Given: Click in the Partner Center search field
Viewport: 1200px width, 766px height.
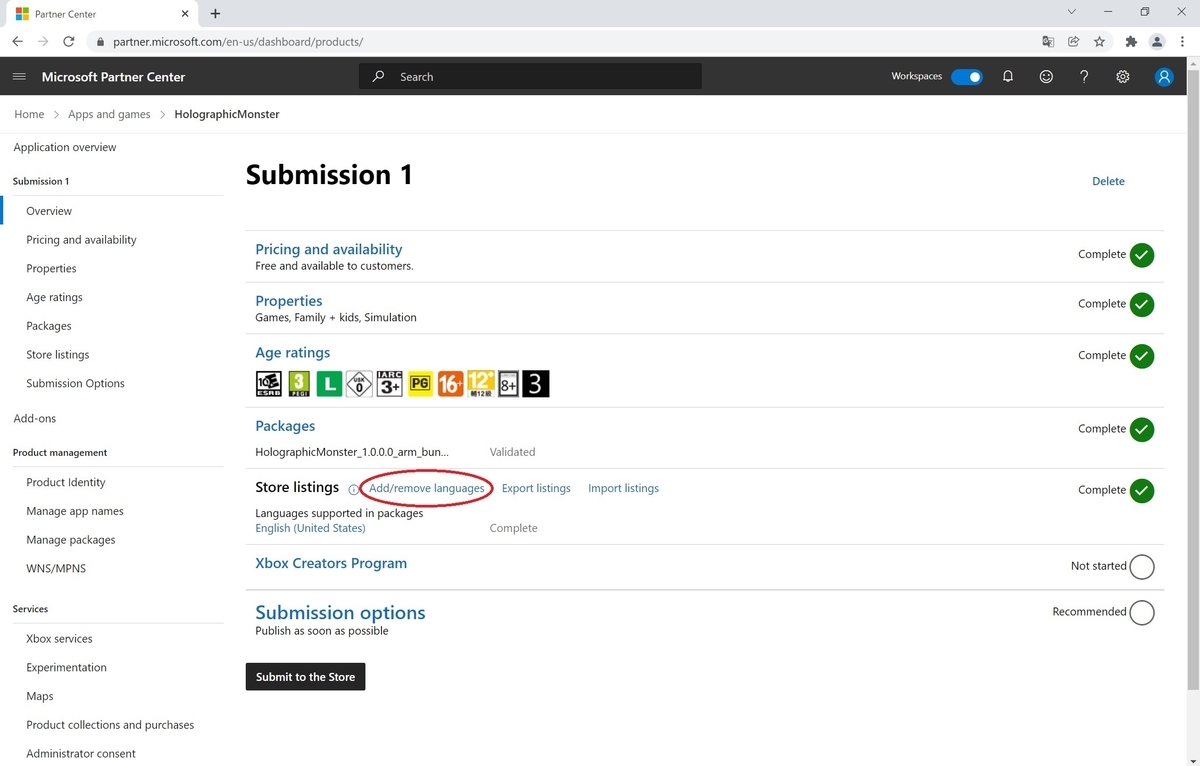Looking at the screenshot, I should (x=530, y=77).
